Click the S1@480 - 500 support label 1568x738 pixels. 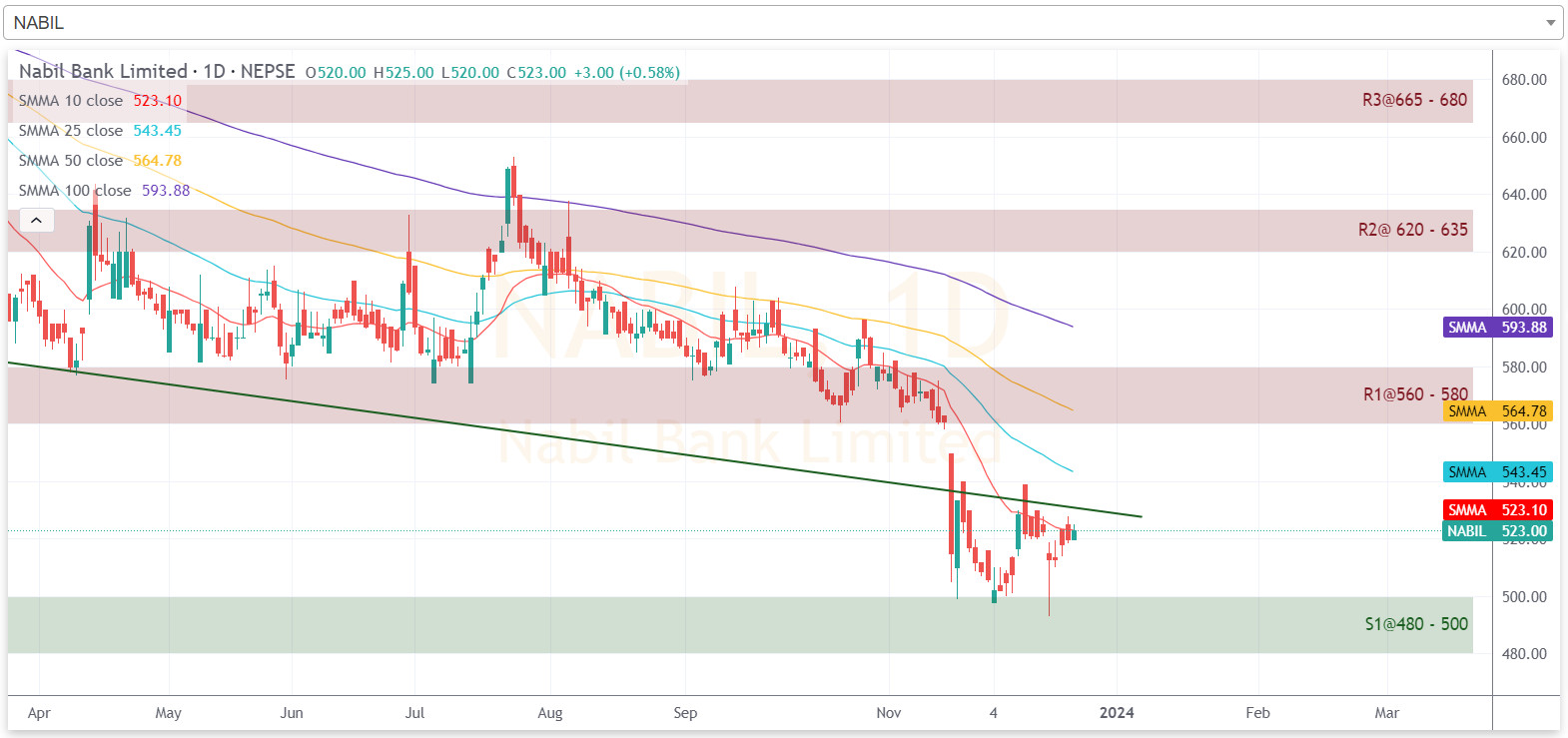pos(1416,624)
